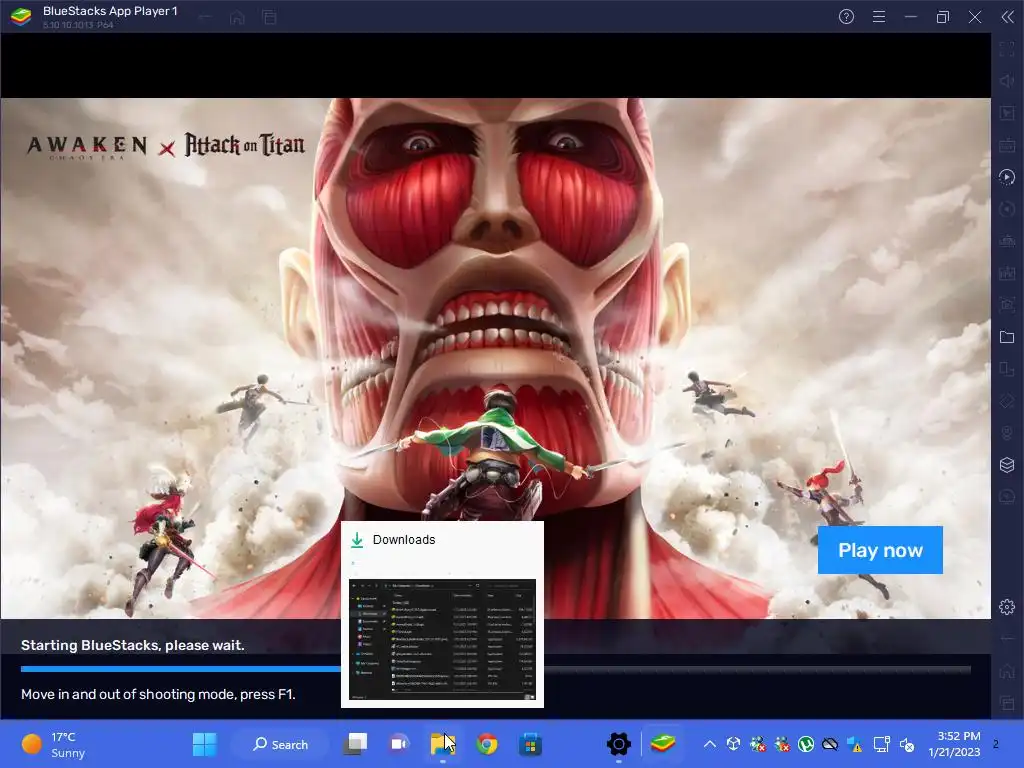The image size is (1024, 768).
Task: Click the uTorrent tray icon
Action: click(x=806, y=744)
